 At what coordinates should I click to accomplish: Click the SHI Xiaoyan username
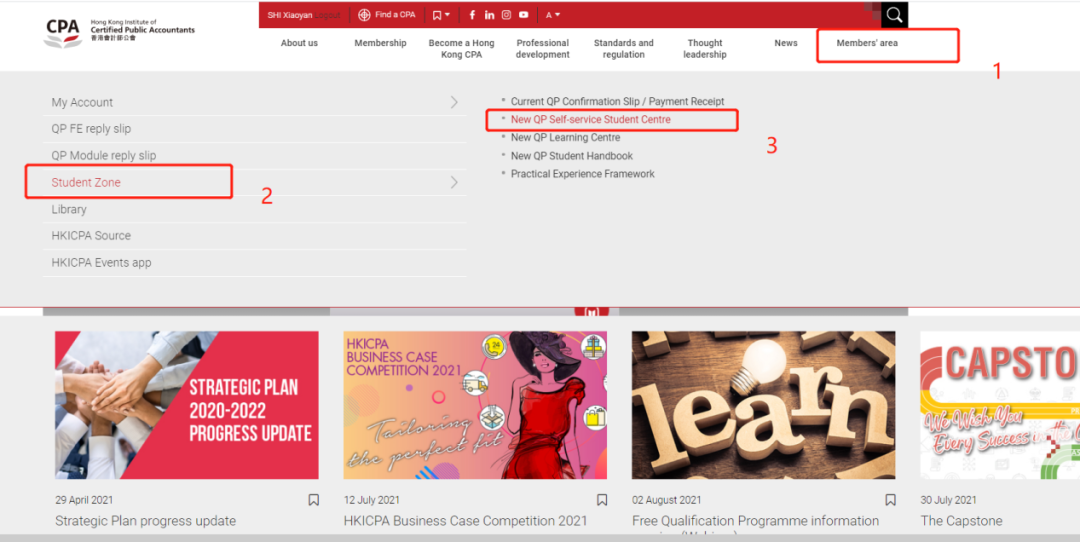tap(289, 15)
